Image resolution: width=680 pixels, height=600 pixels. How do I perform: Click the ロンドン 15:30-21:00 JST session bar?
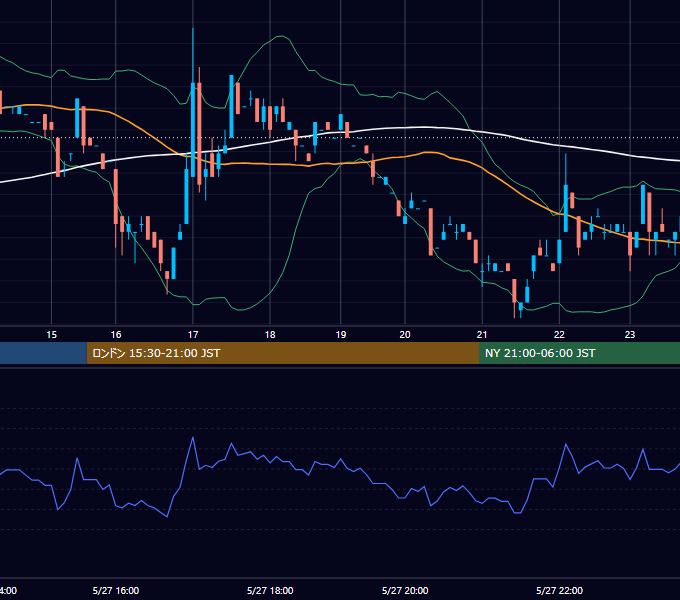(x=283, y=353)
